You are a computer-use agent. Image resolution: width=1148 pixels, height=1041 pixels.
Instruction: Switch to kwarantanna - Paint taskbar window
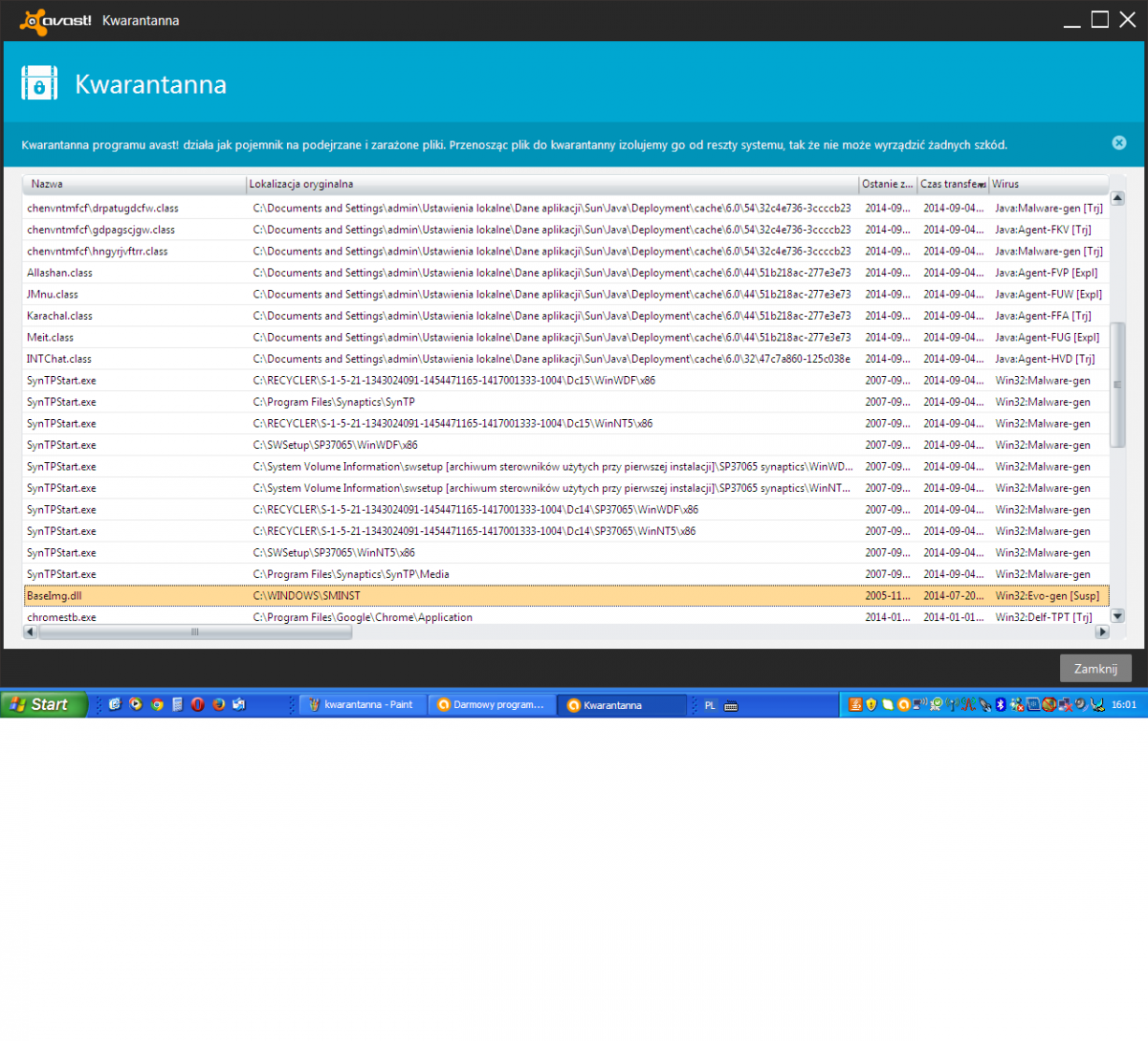(x=362, y=705)
